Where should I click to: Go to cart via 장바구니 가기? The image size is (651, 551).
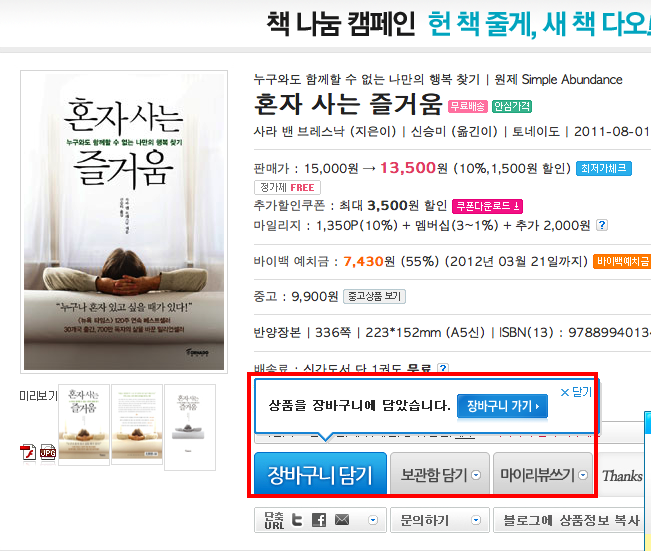[x=502, y=406]
